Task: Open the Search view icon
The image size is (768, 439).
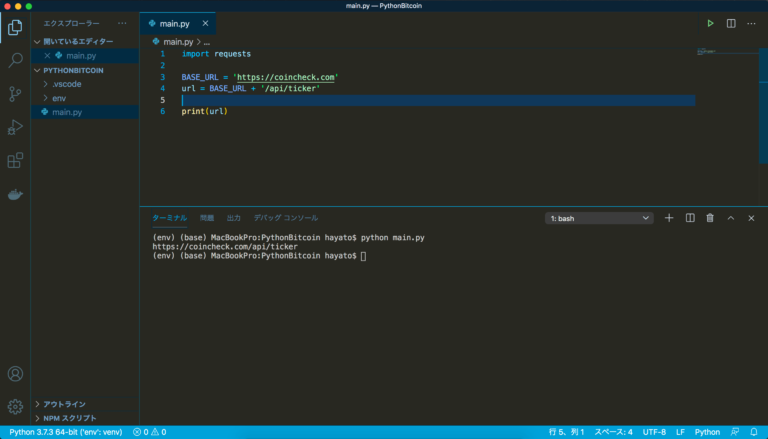Action: click(x=15, y=60)
